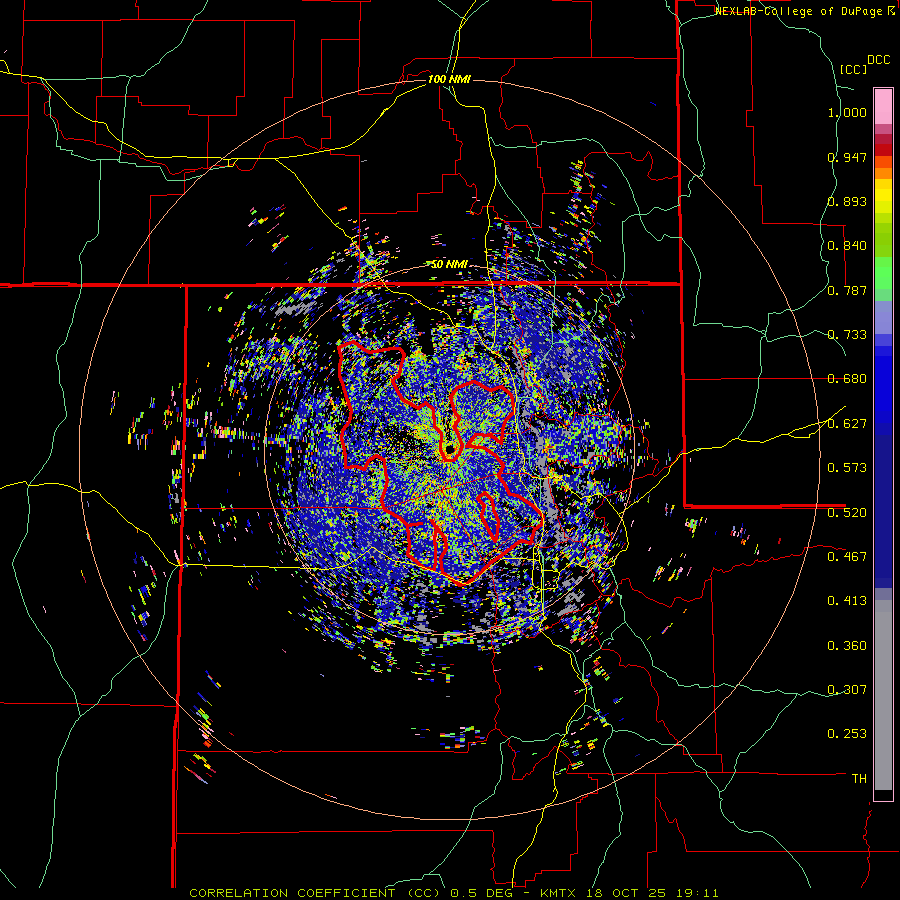Select the 0.520 scale label

click(847, 513)
